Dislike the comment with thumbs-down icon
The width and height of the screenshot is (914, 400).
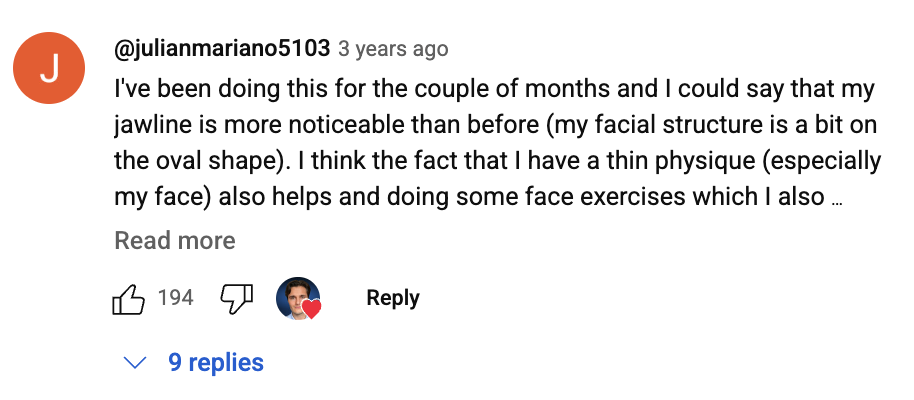pyautogui.click(x=236, y=299)
